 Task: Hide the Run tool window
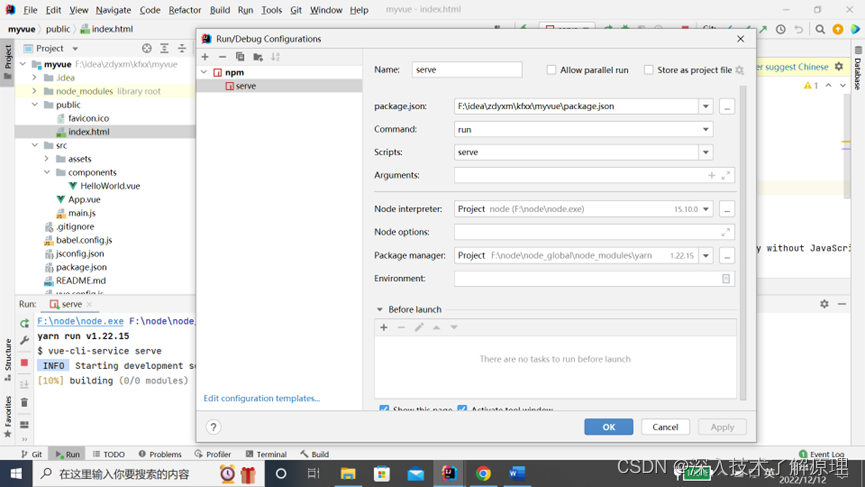pyautogui.click(x=842, y=304)
